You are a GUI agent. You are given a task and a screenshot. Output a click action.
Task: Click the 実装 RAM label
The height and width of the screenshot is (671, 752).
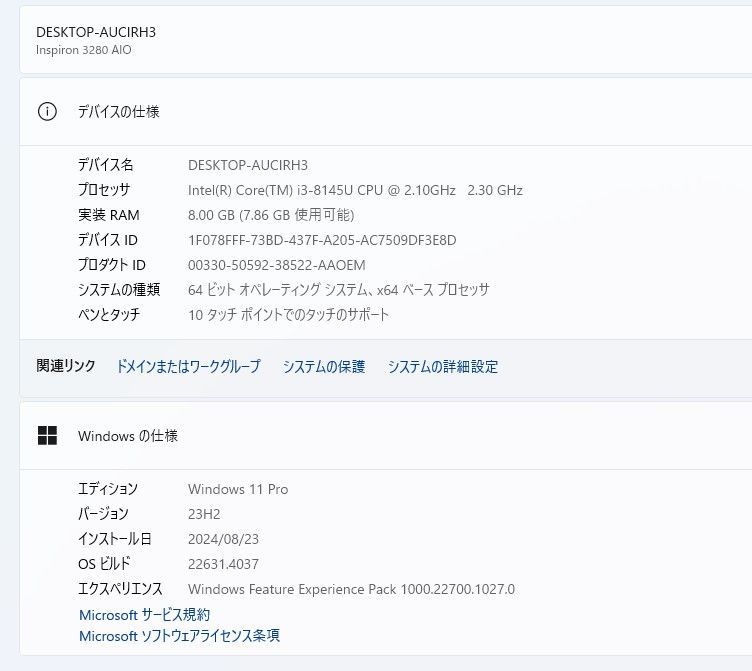point(109,215)
